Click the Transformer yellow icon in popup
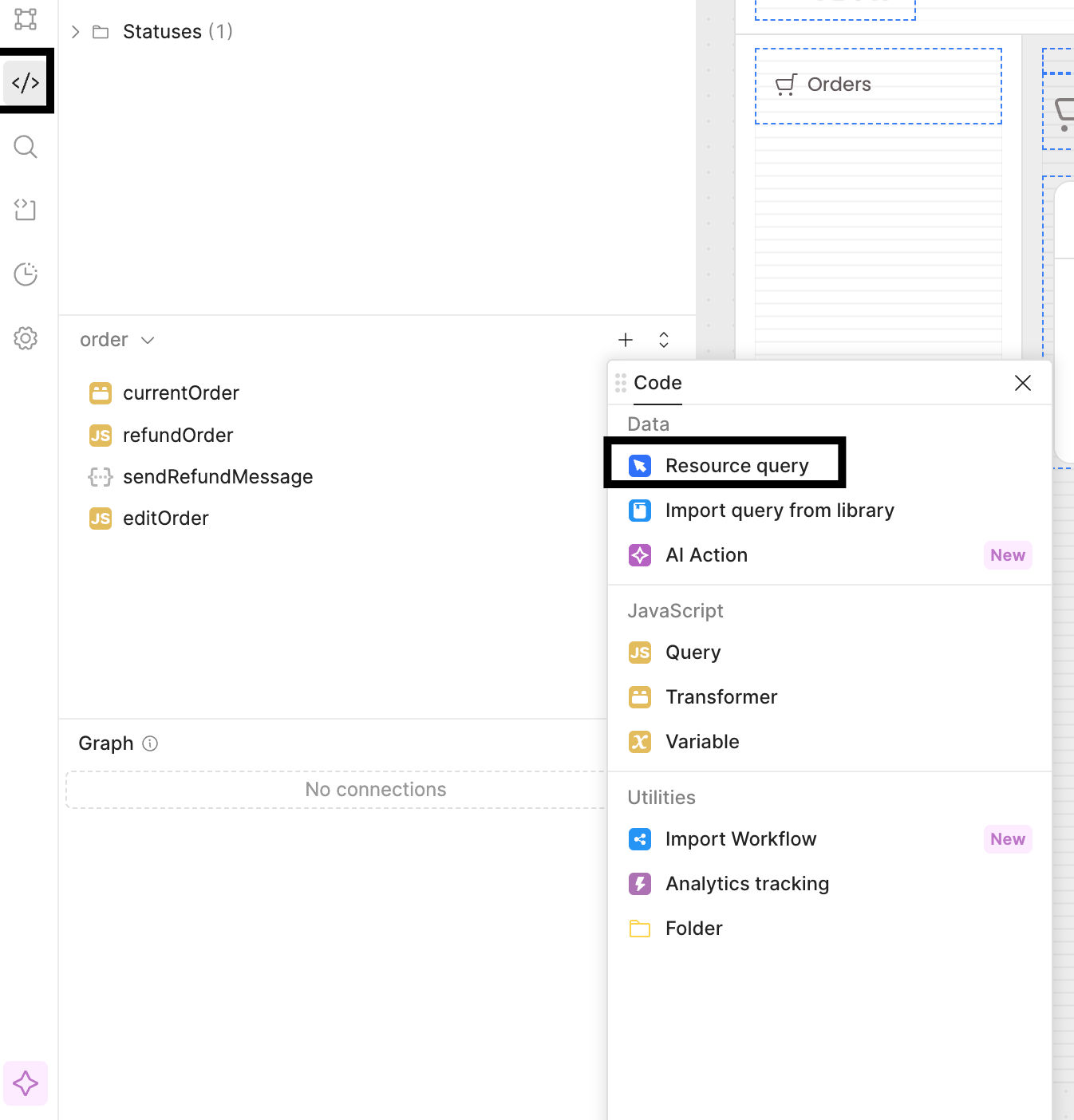Image resolution: width=1074 pixels, height=1120 pixels. (640, 697)
